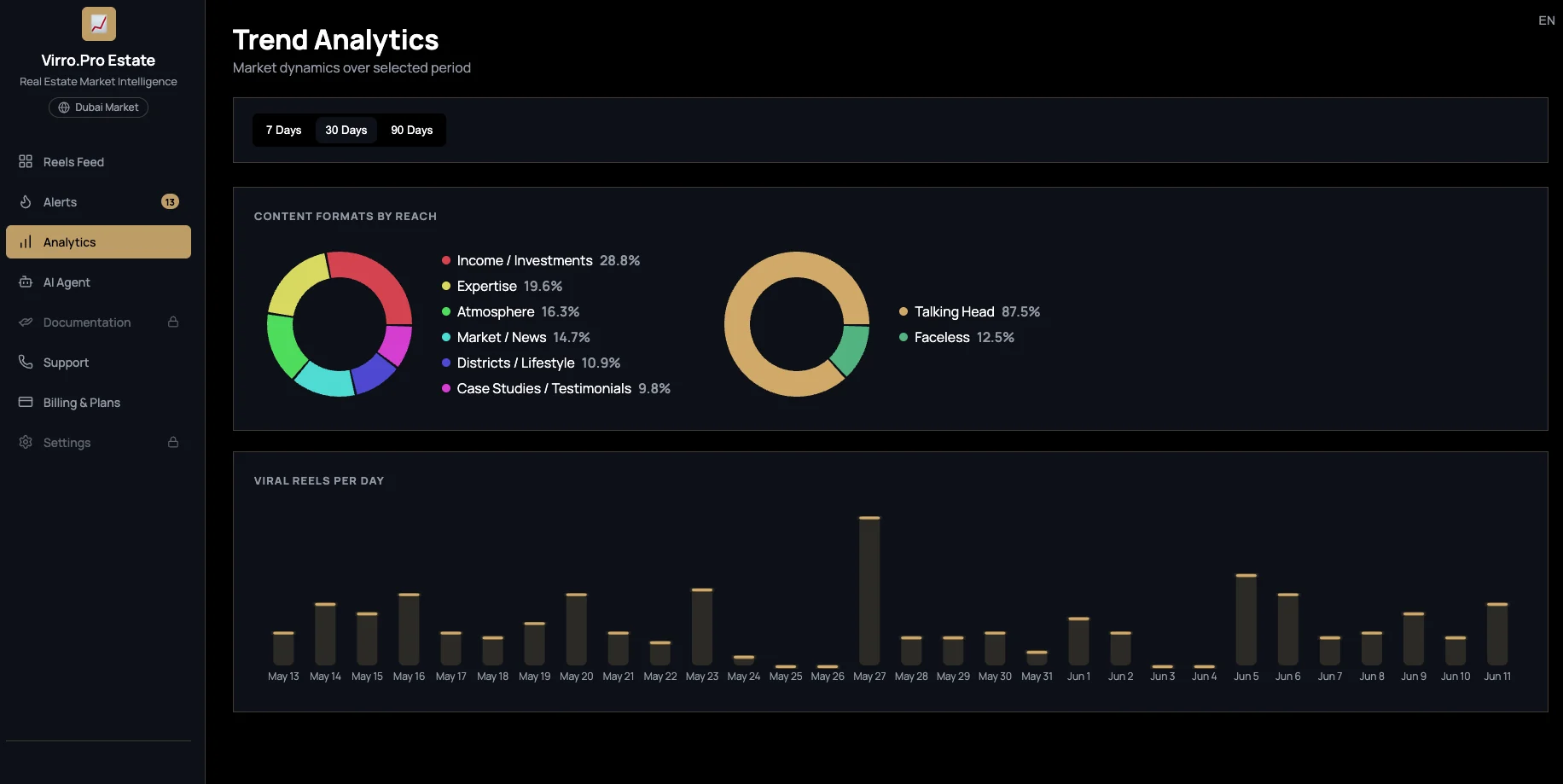Click the 'Jun 1' axis label
This screenshot has width=1563, height=784.
click(x=1079, y=677)
